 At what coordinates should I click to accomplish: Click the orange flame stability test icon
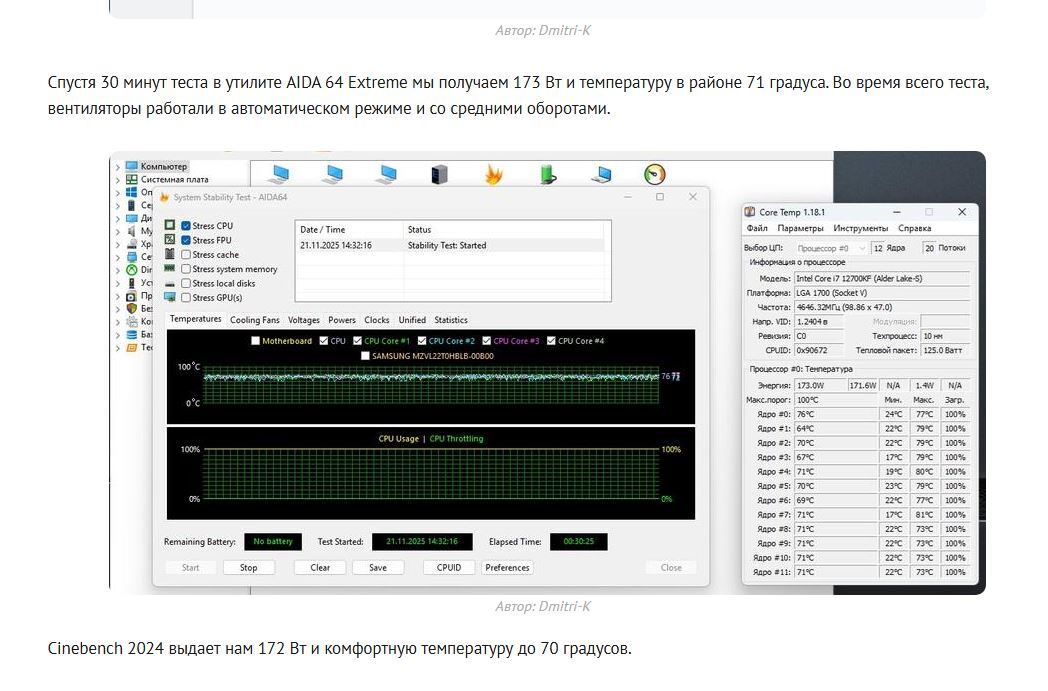493,175
